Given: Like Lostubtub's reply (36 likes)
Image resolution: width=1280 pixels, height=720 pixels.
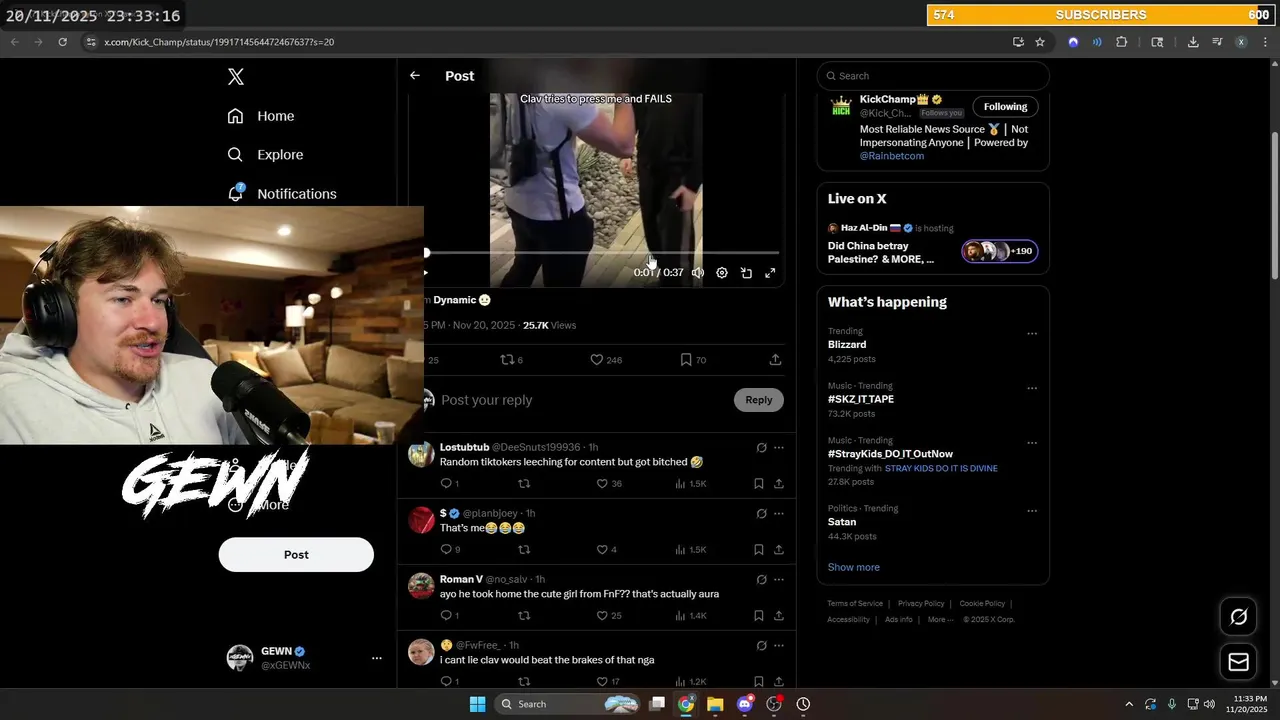Looking at the screenshot, I should pyautogui.click(x=609, y=484).
